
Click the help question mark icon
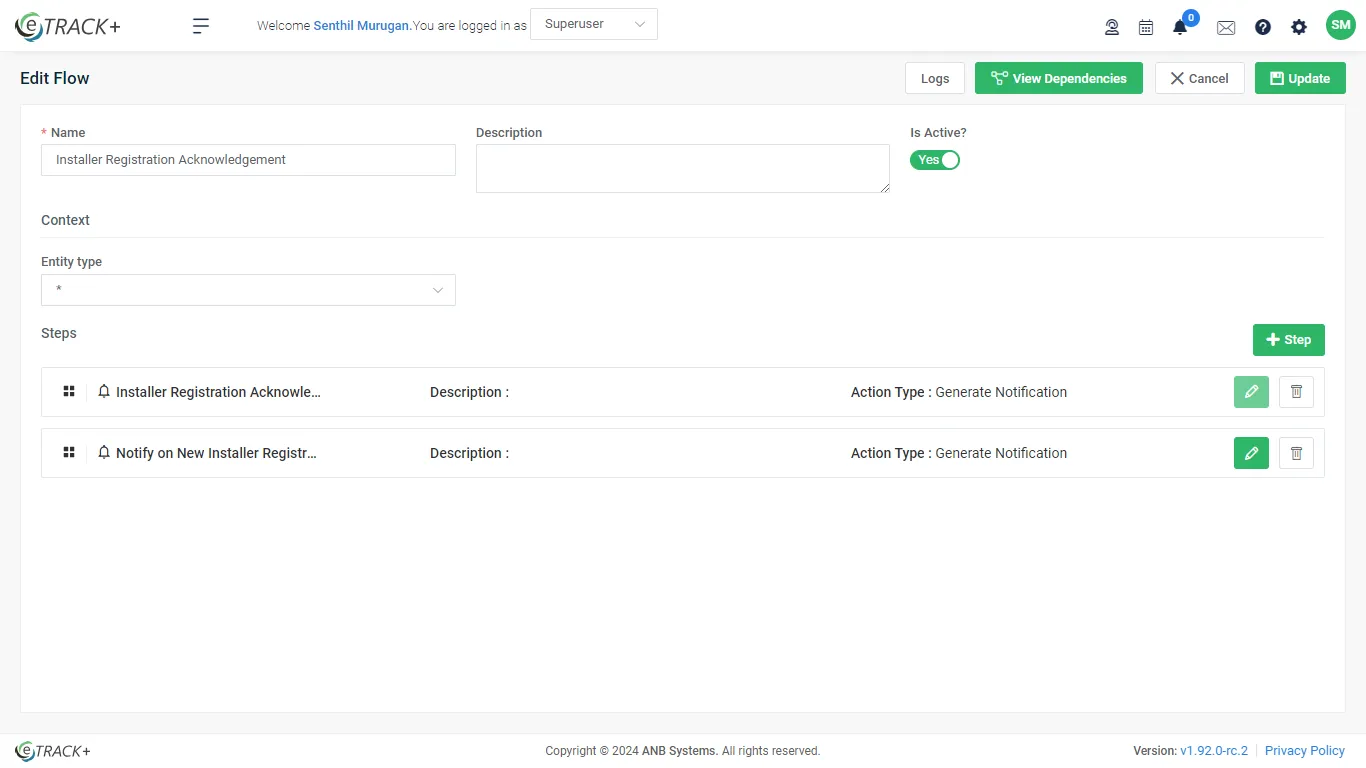1263,27
